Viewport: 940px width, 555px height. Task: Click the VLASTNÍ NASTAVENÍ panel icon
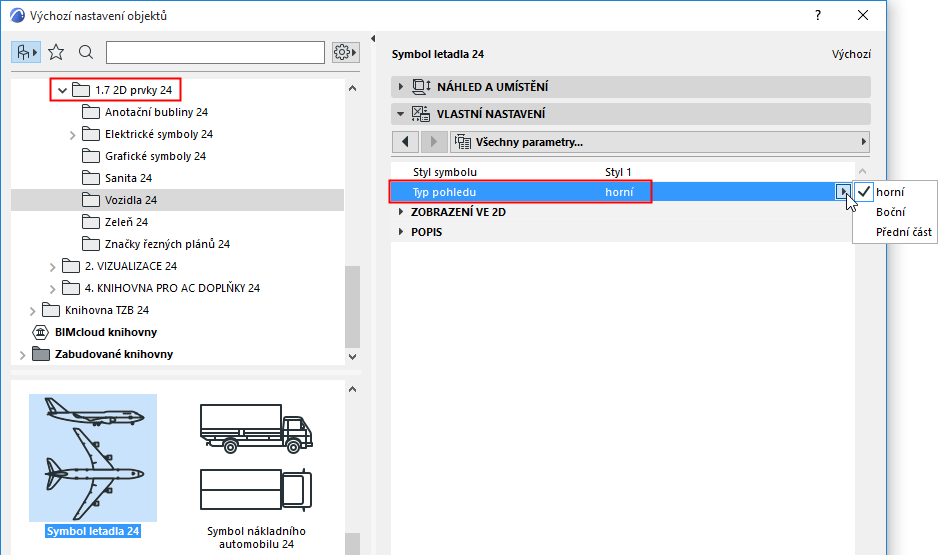[x=421, y=114]
